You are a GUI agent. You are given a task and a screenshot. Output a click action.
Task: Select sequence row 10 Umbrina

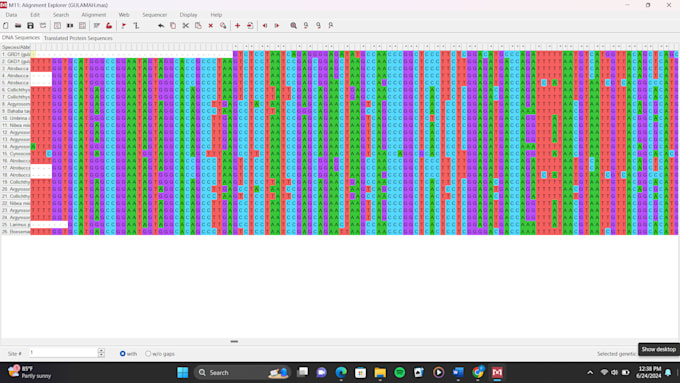click(16, 118)
